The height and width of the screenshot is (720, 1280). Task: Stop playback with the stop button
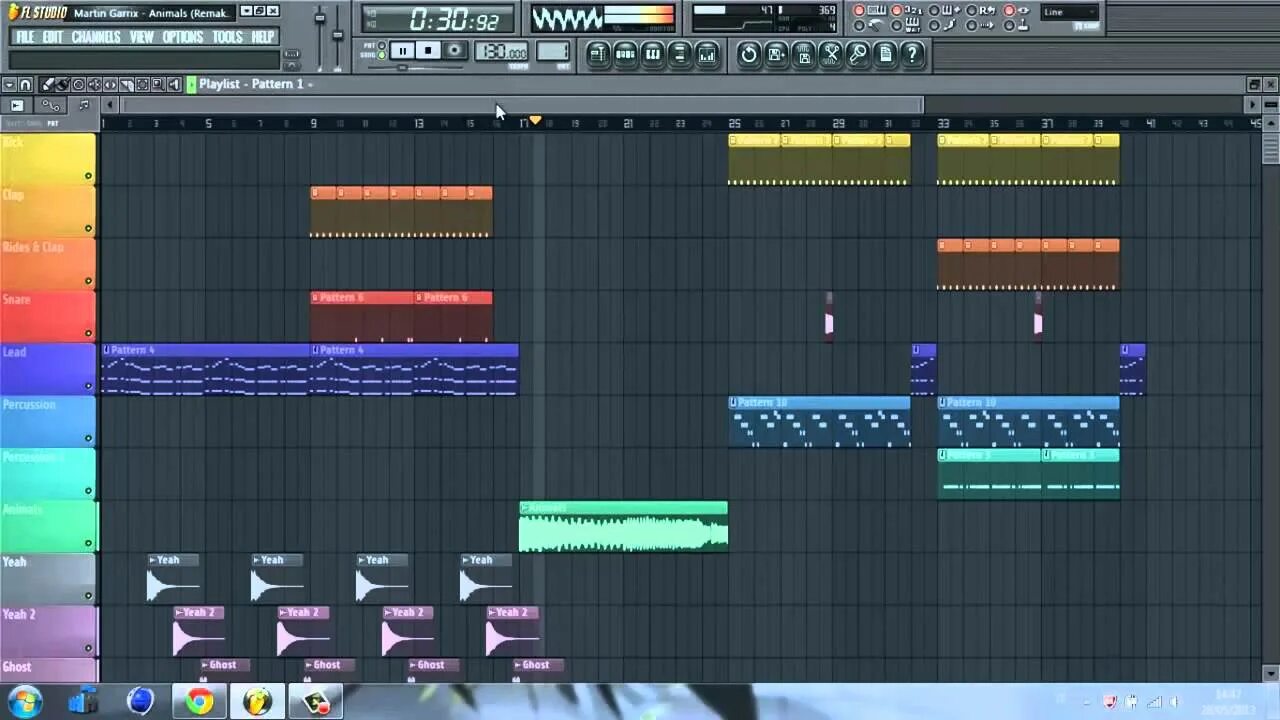428,50
